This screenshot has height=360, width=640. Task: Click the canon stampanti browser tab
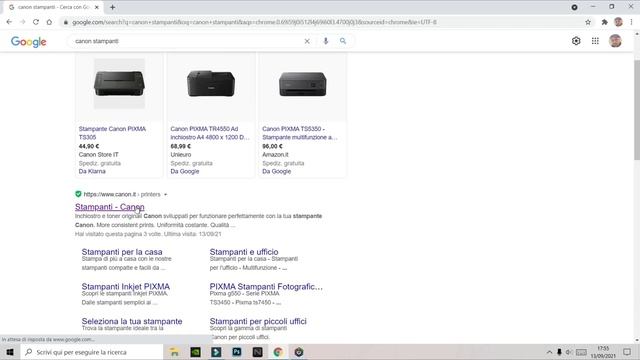point(53,7)
